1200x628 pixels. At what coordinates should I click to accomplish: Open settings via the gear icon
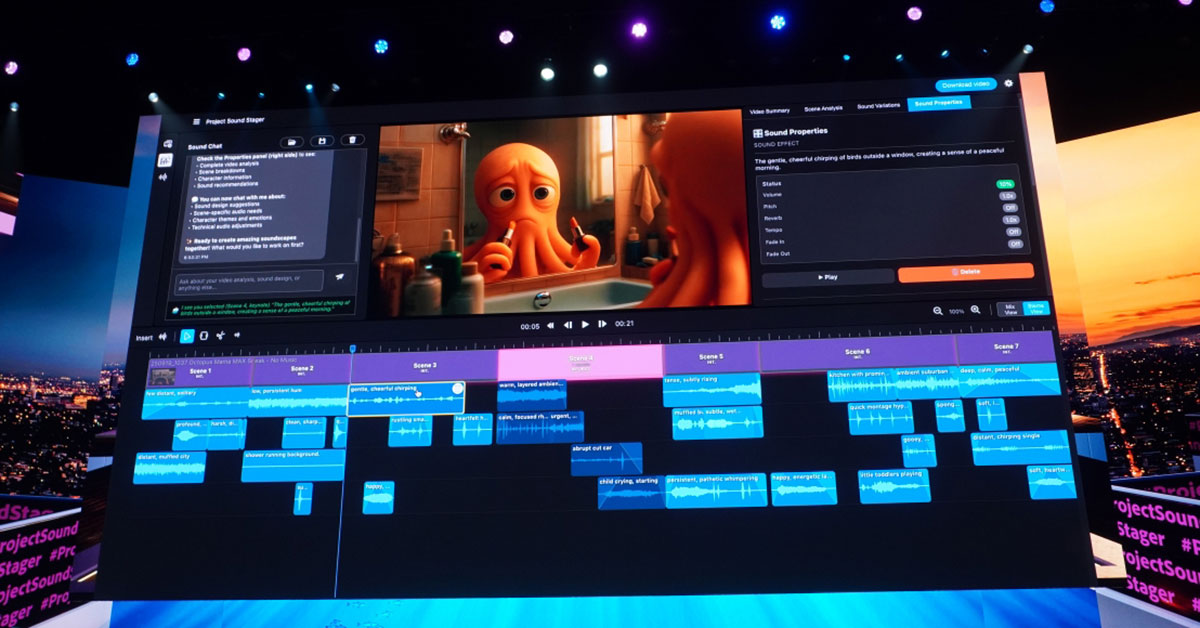click(x=1008, y=84)
